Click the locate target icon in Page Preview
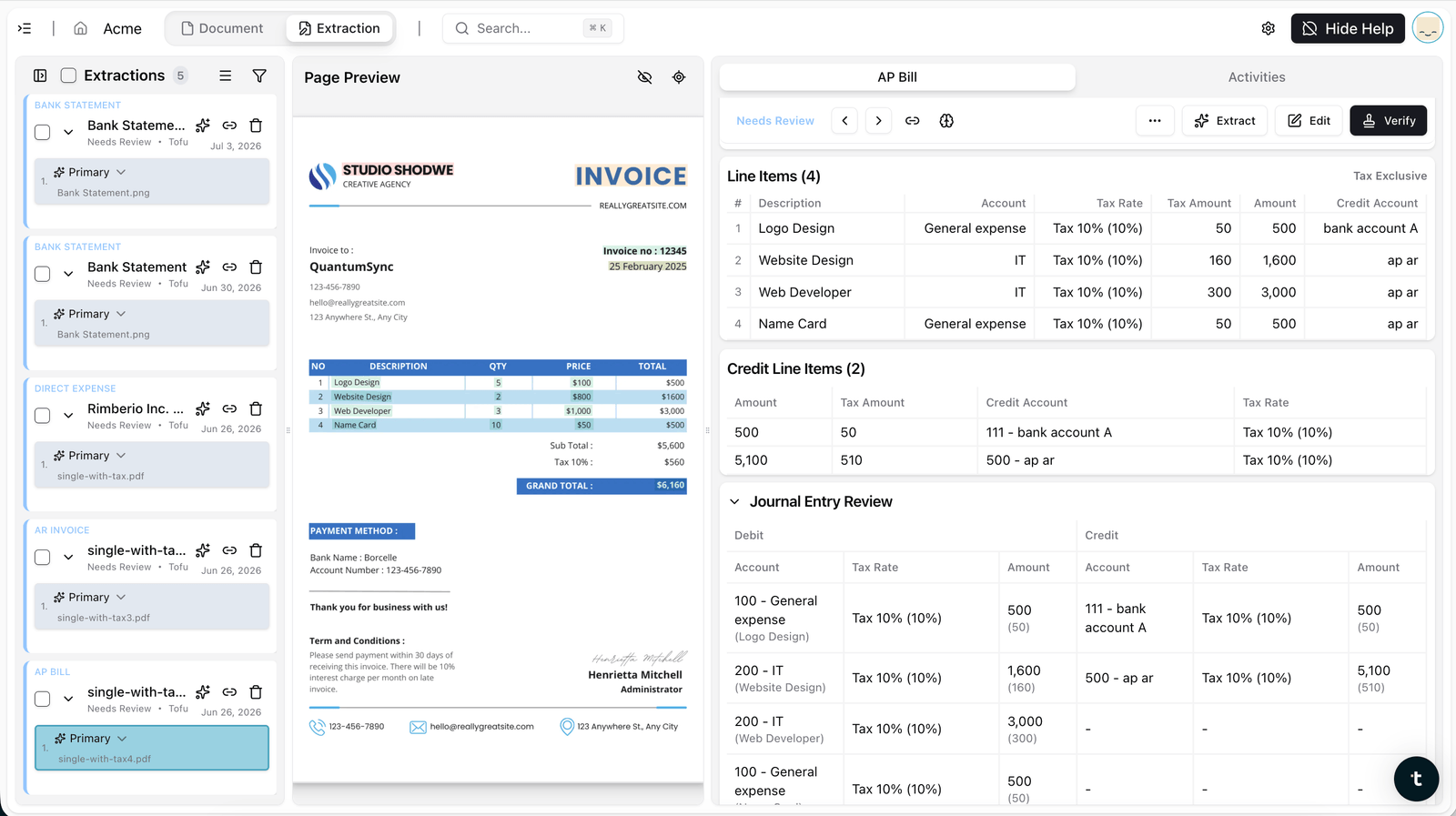 point(679,77)
